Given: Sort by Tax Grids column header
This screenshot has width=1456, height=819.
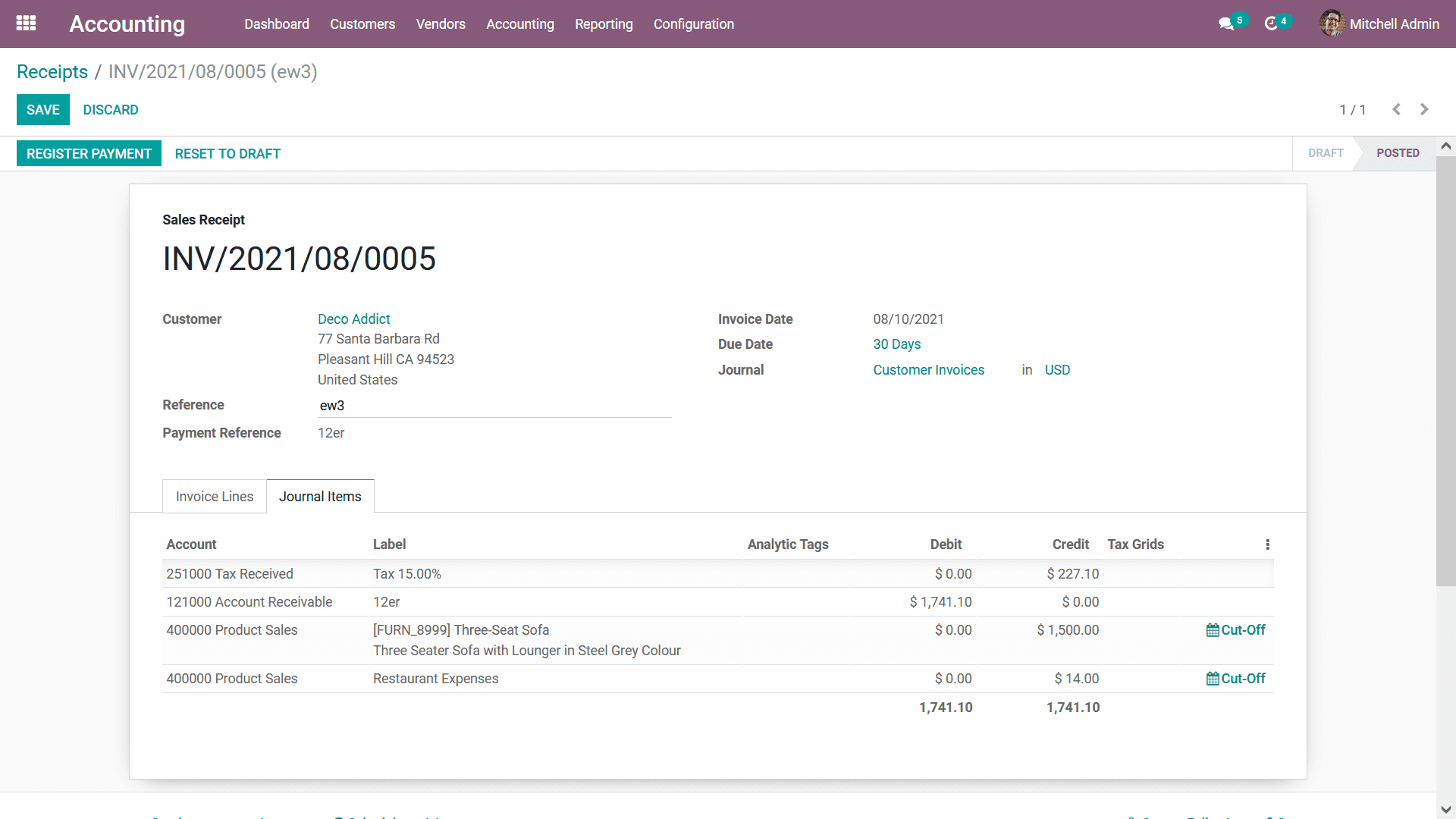Looking at the screenshot, I should coord(1135,544).
